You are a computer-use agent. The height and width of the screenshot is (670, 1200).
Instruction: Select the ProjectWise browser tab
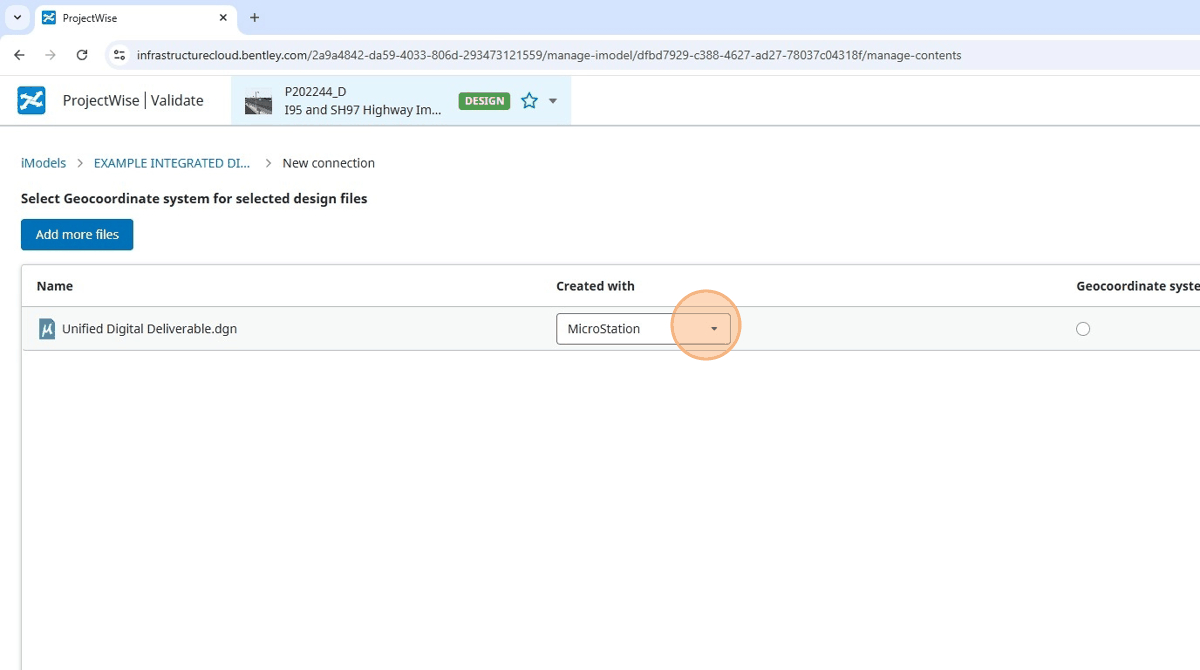click(135, 18)
